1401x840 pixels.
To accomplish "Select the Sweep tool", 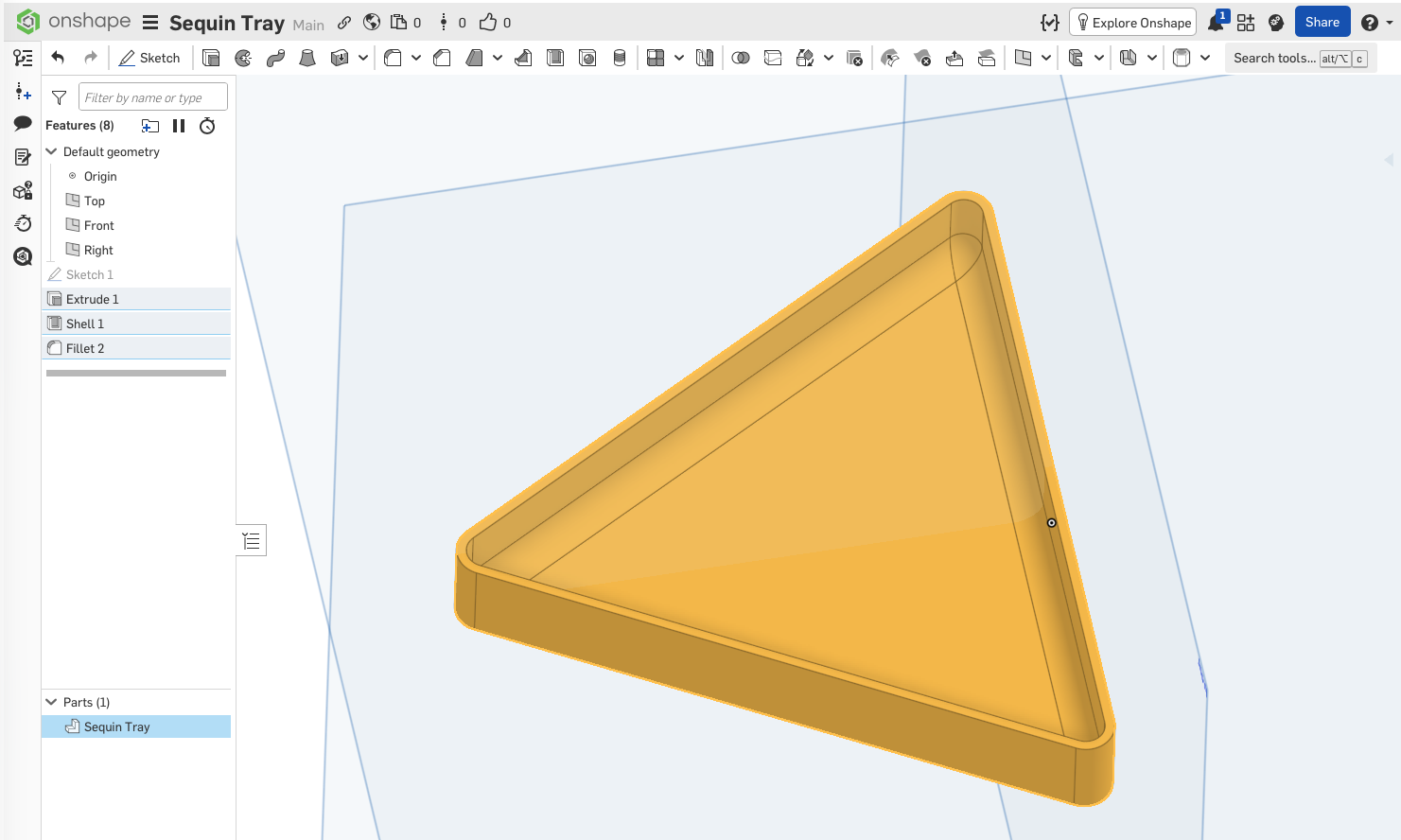I will click(275, 58).
